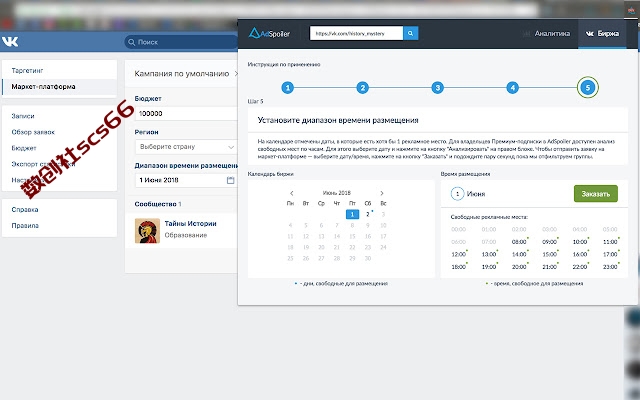Image resolution: width=640 pixels, height=400 pixels.
Task: Click the AdSpoiler logo
Action: pos(269,33)
